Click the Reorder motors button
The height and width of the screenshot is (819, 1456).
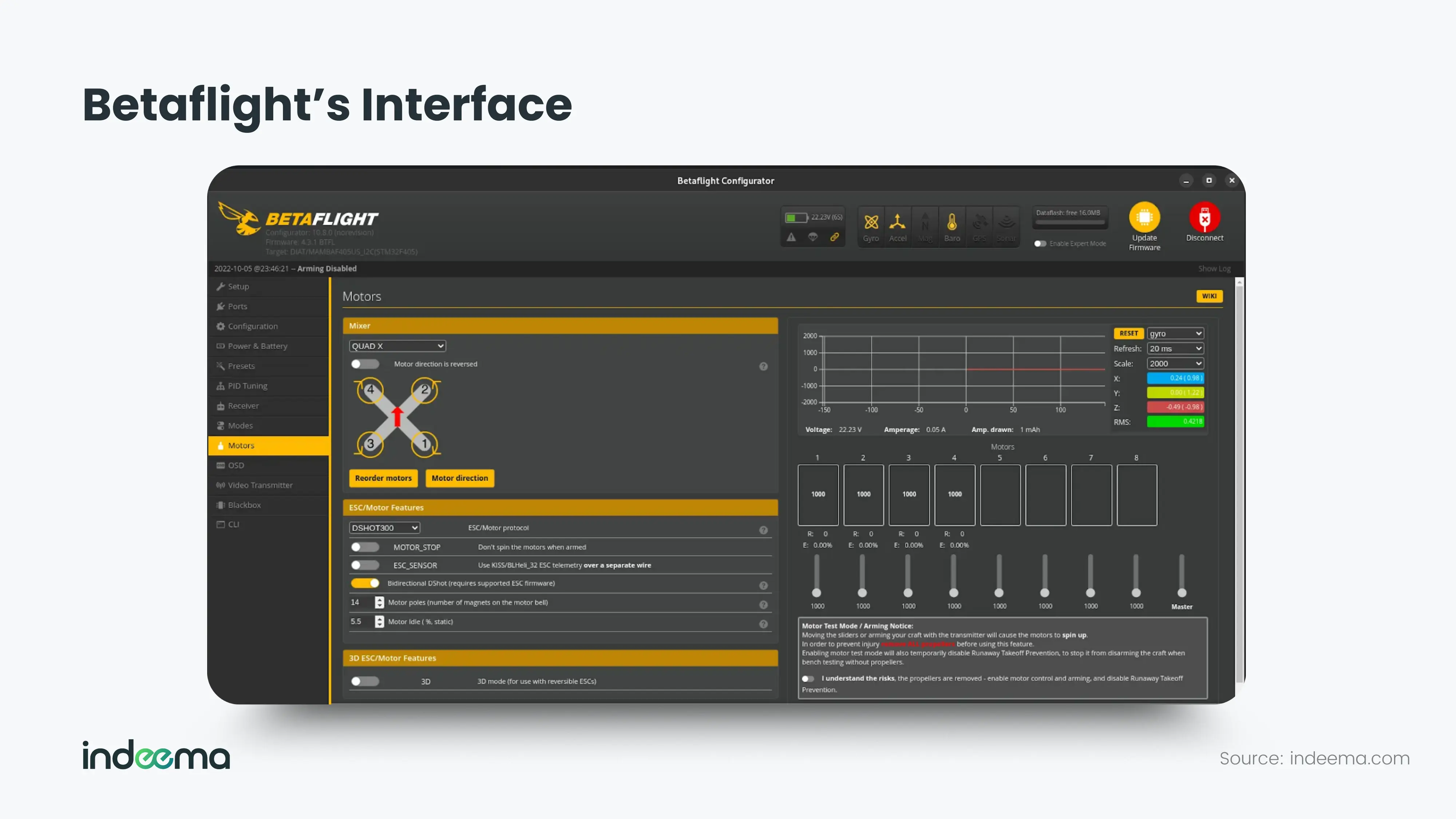point(383,478)
